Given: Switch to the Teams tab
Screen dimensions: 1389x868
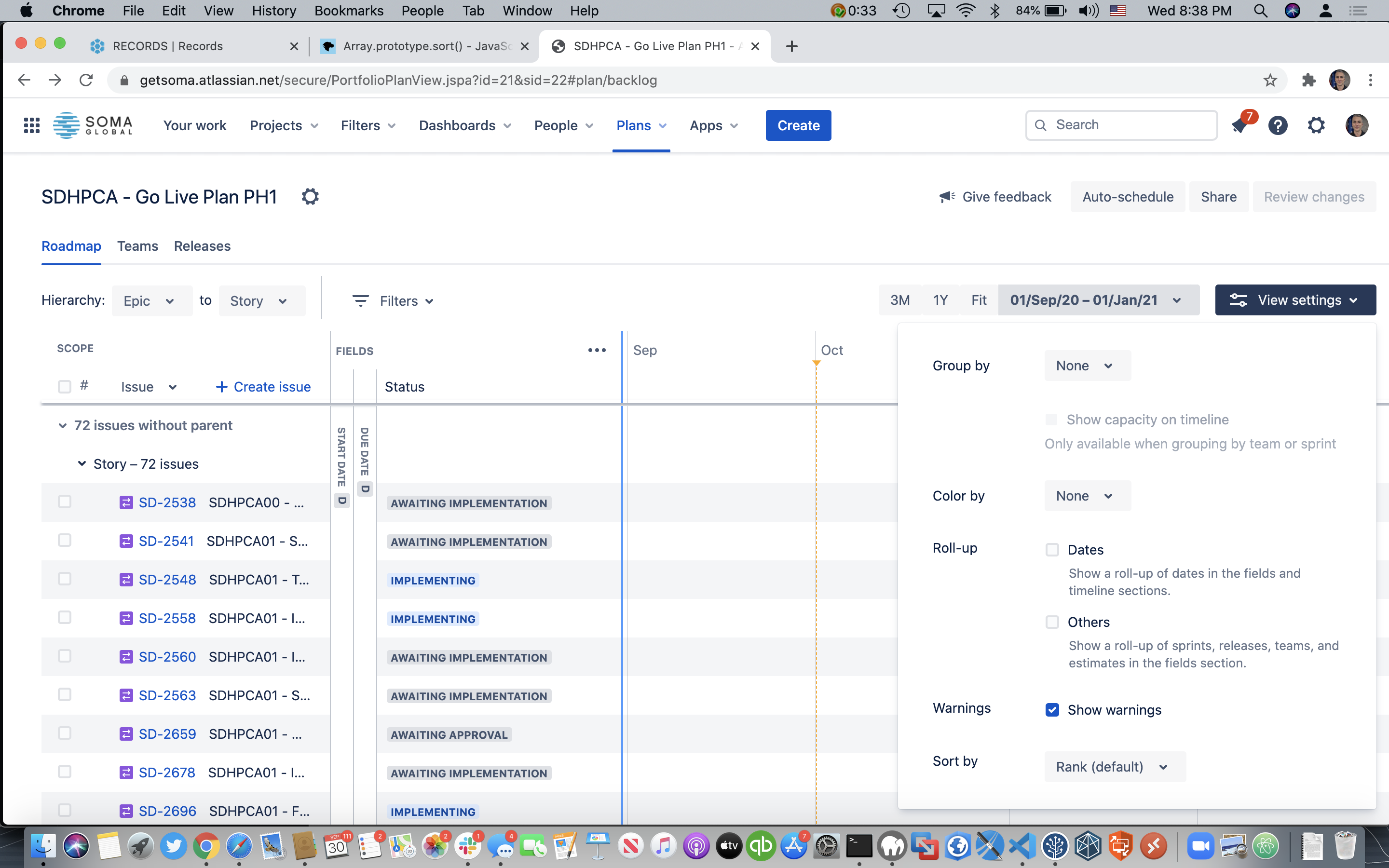Looking at the screenshot, I should [x=137, y=246].
